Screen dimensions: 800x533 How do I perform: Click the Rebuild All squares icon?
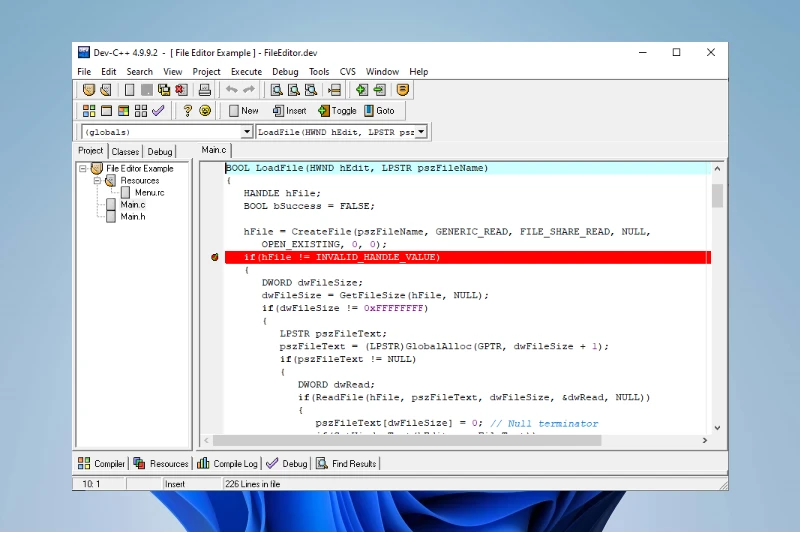pyautogui.click(x=141, y=111)
